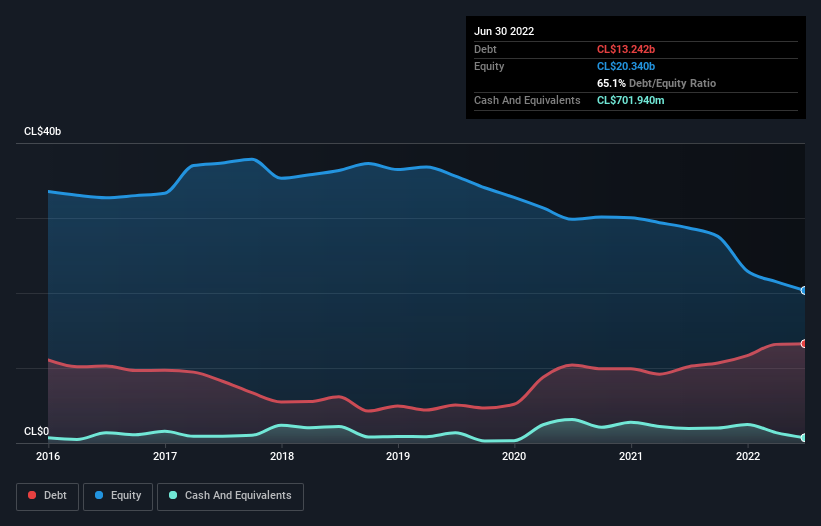Toggle Cash And Equivalents legend button
The width and height of the screenshot is (821, 526).
pos(230,496)
